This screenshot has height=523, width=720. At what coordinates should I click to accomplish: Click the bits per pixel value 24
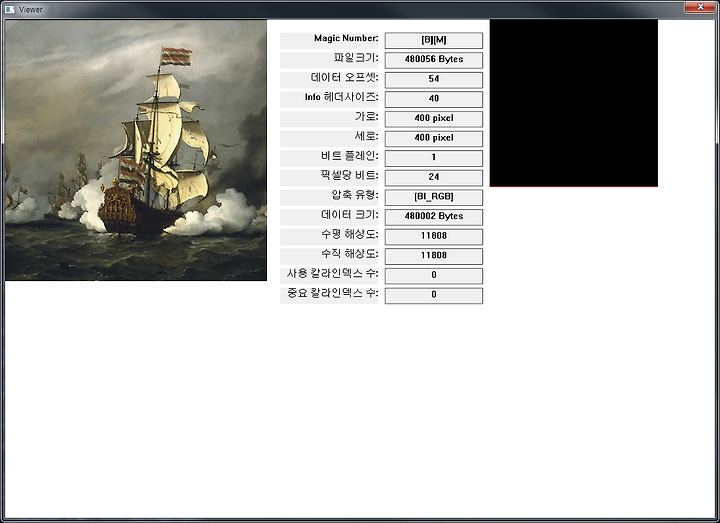[433, 178]
